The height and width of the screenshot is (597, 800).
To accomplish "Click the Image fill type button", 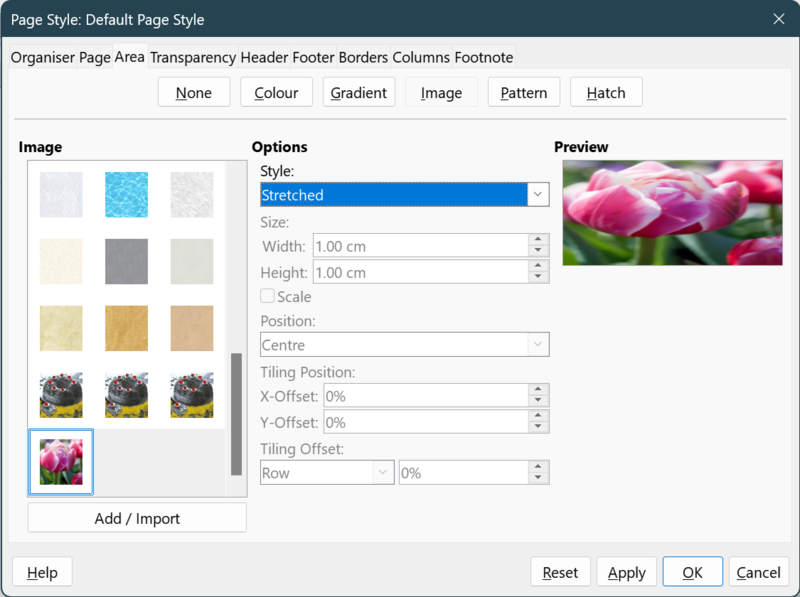I will [441, 92].
